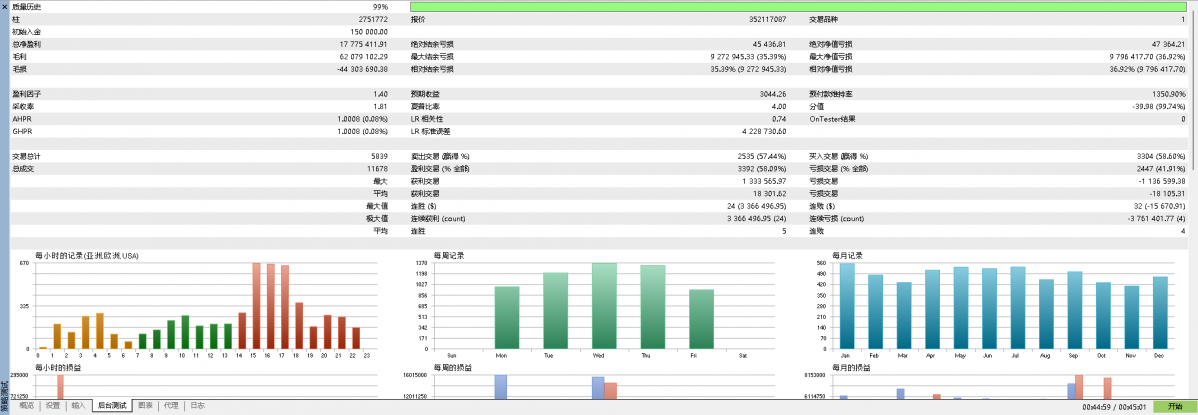Switch to the 图表 tab
This screenshot has width=1198, height=415.
coord(145,406)
